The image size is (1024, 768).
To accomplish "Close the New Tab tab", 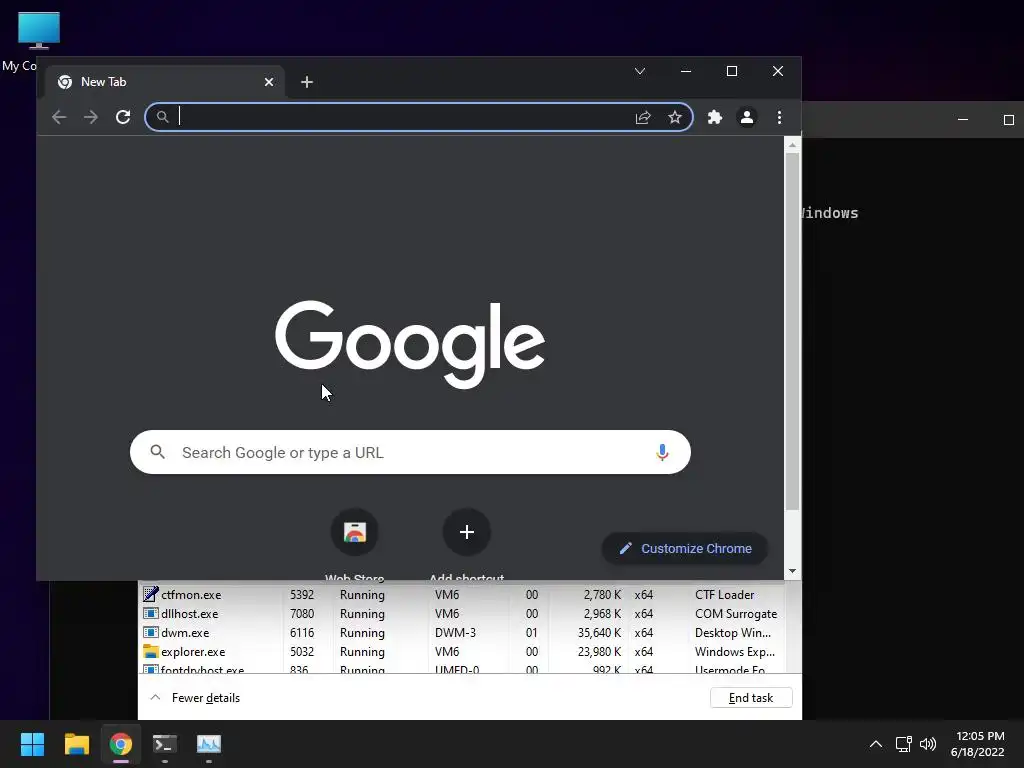I will click(x=269, y=82).
